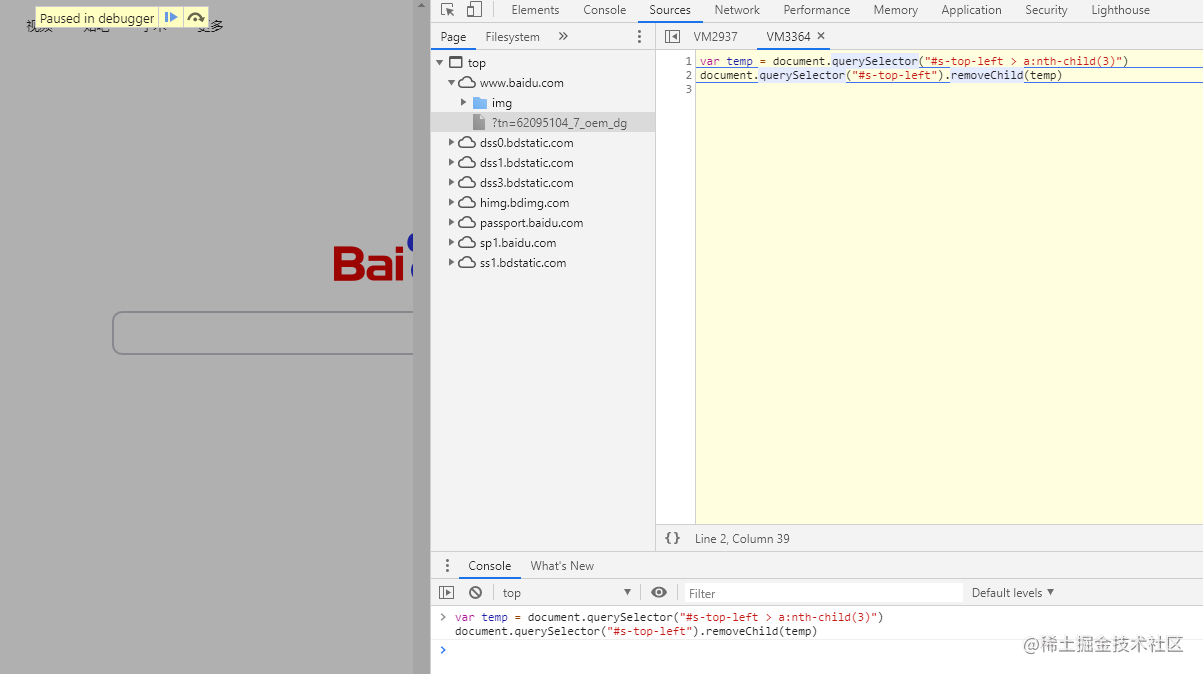Viewport: 1203px width, 674px height.
Task: Select the Console drawer tab
Action: (x=489, y=566)
